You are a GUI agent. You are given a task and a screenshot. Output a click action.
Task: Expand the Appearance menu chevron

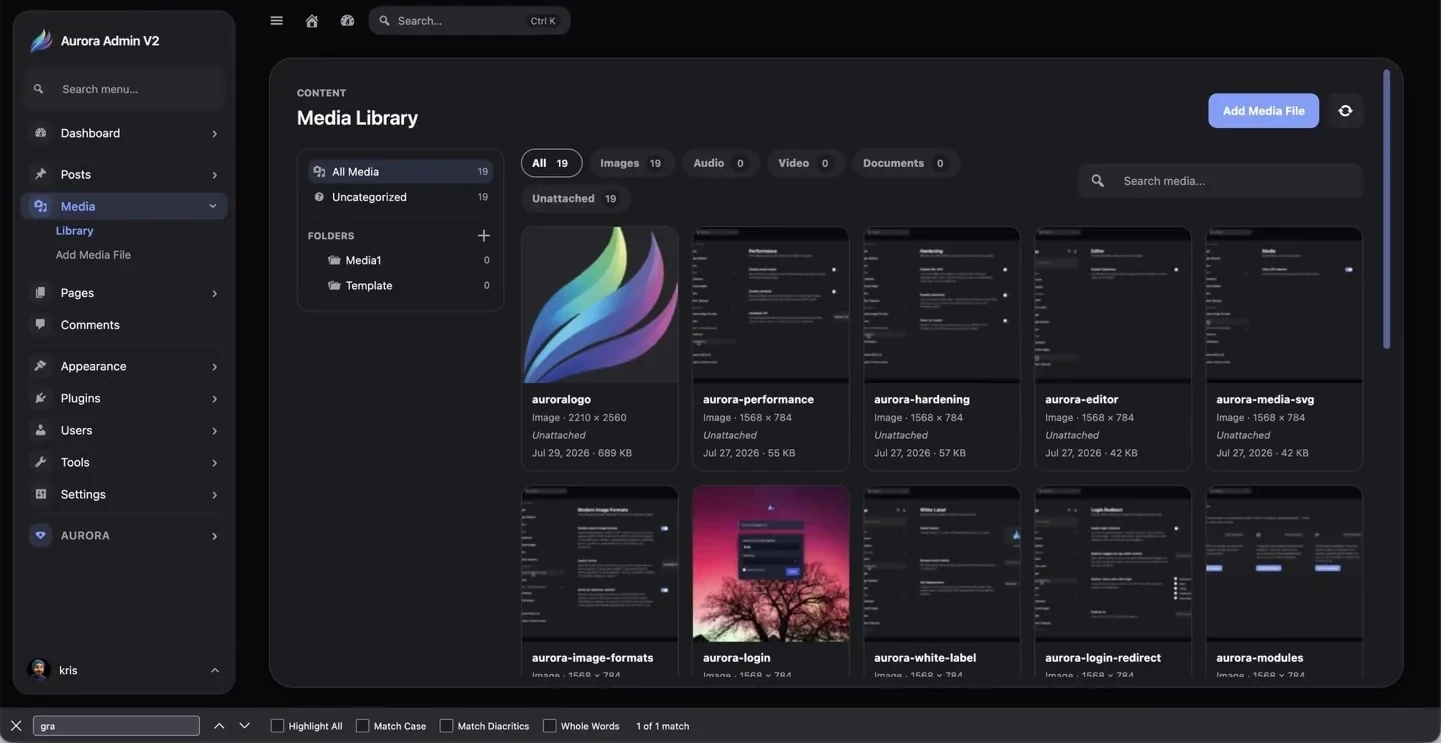pyautogui.click(x=214, y=367)
